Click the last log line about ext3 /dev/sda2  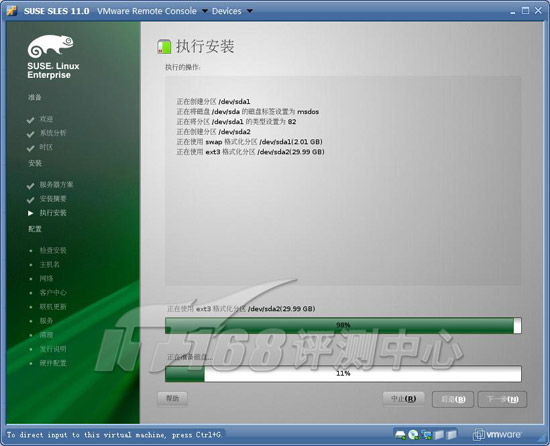click(x=250, y=152)
